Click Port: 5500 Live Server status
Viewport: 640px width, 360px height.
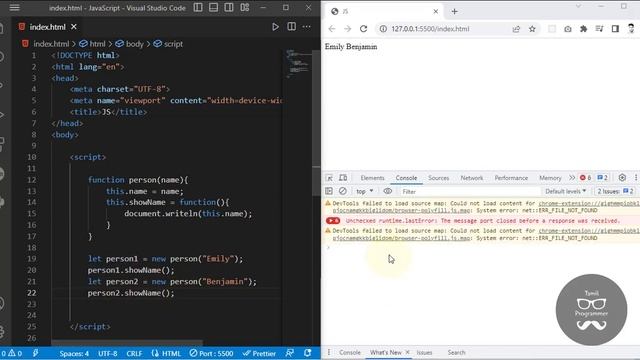point(211,353)
